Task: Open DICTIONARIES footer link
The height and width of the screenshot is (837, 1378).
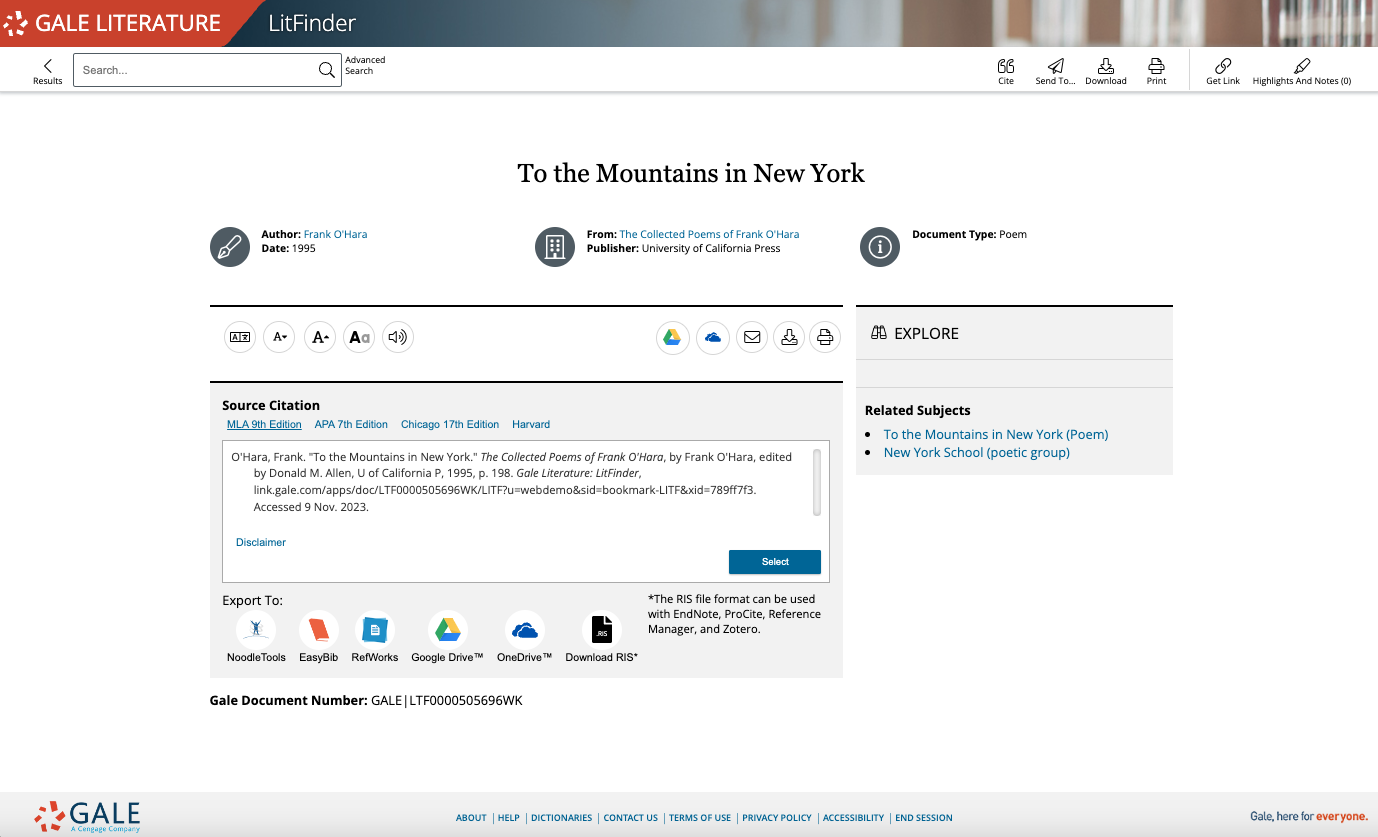Action: tap(561, 817)
